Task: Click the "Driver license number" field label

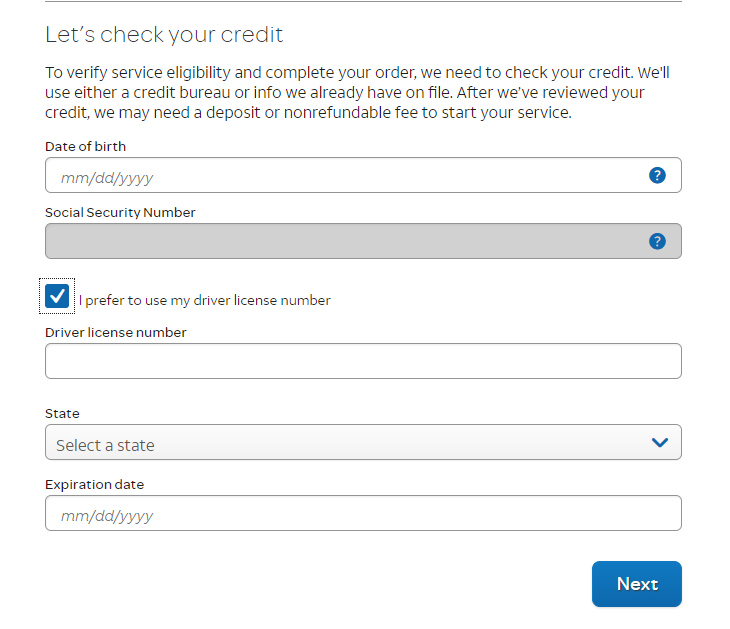Action: pyautogui.click(x=116, y=332)
